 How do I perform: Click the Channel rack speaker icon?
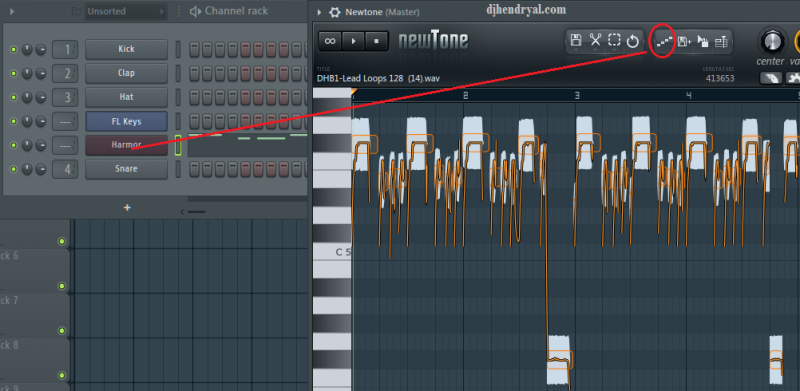195,11
